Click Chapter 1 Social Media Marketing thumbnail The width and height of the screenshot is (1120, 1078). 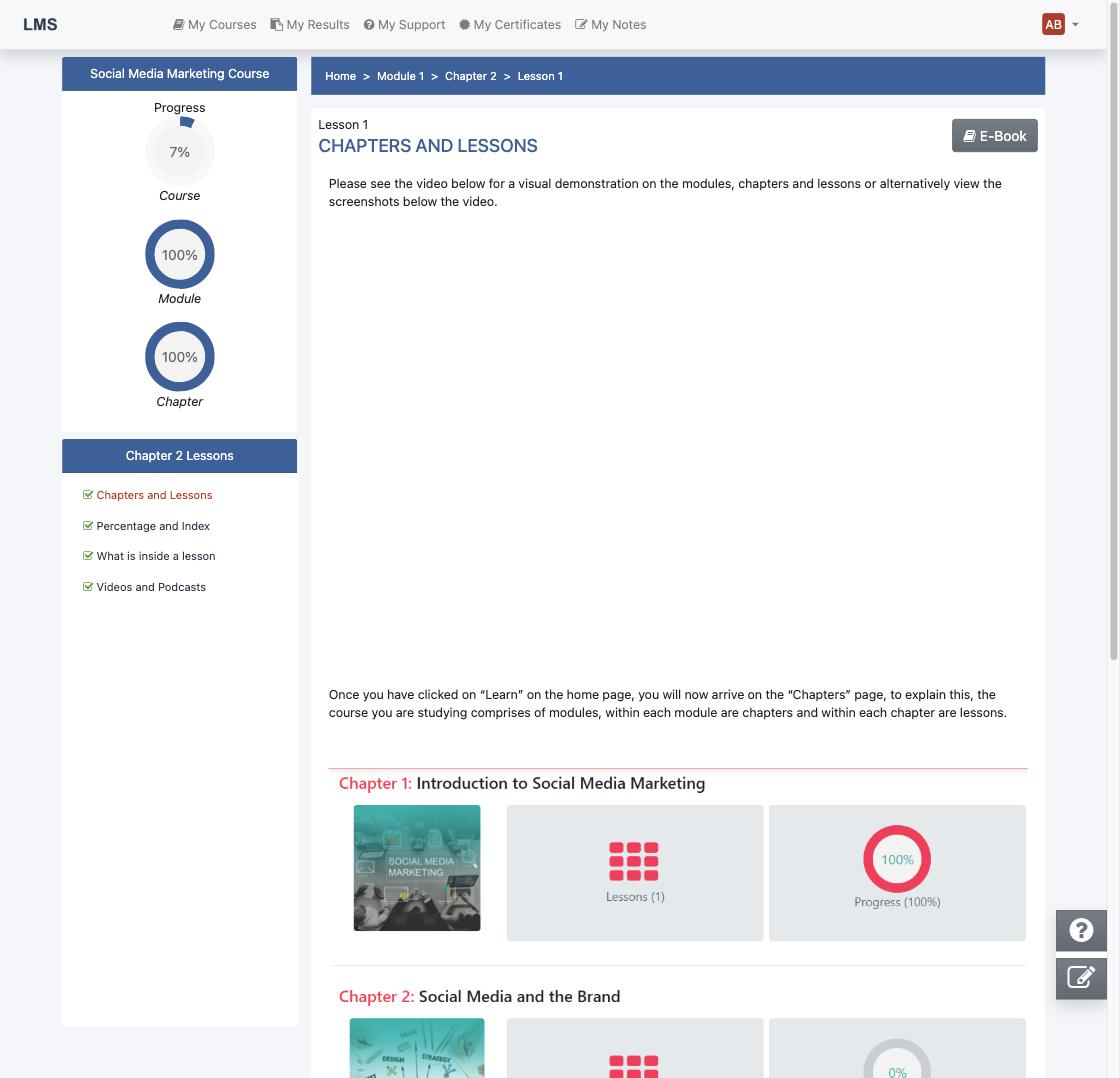[x=417, y=868]
